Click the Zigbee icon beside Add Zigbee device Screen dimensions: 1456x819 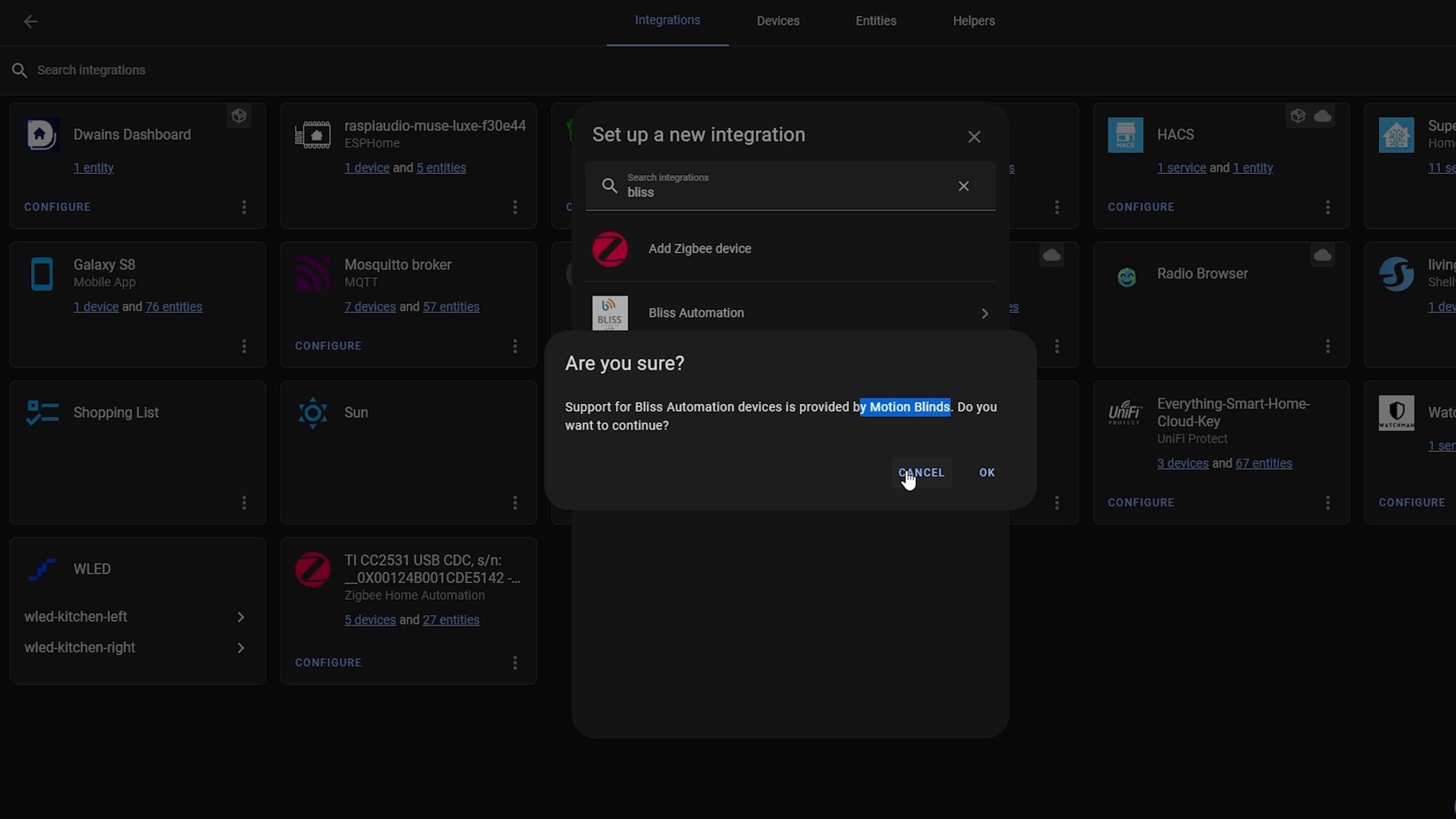[610, 249]
